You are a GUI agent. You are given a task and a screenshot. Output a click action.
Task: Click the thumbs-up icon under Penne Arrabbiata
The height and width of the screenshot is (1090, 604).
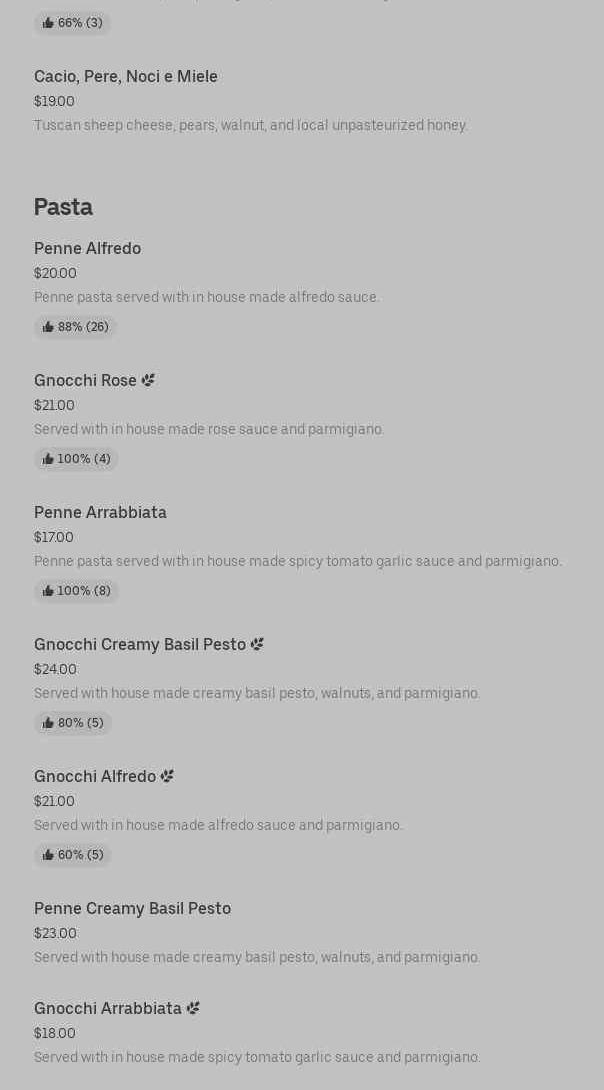pos(48,591)
